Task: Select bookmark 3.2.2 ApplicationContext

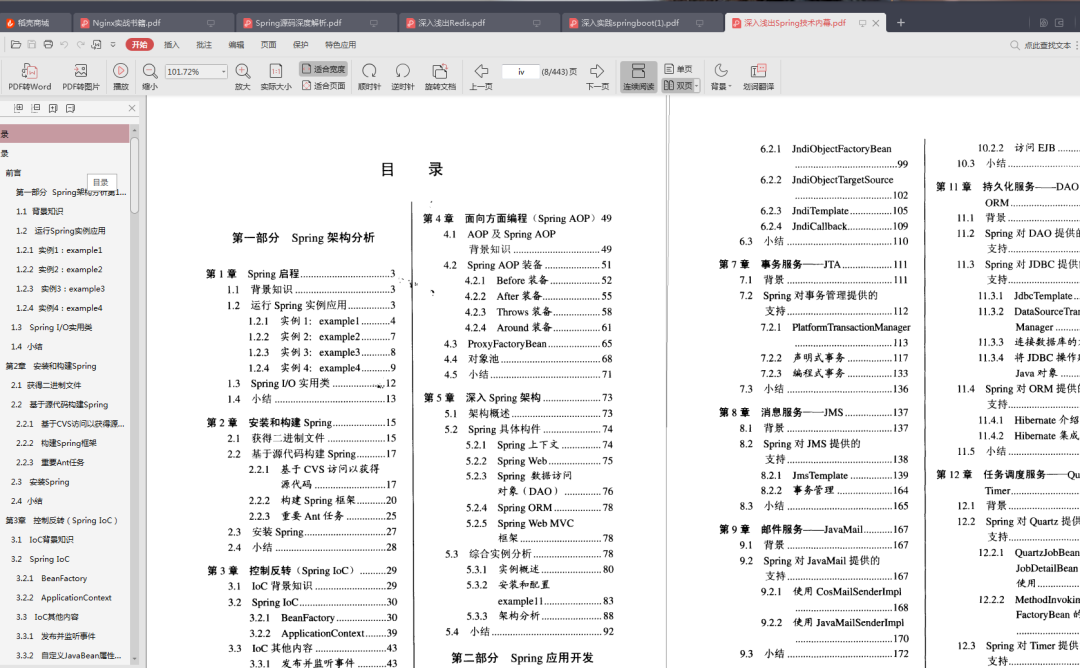Action: (x=63, y=598)
